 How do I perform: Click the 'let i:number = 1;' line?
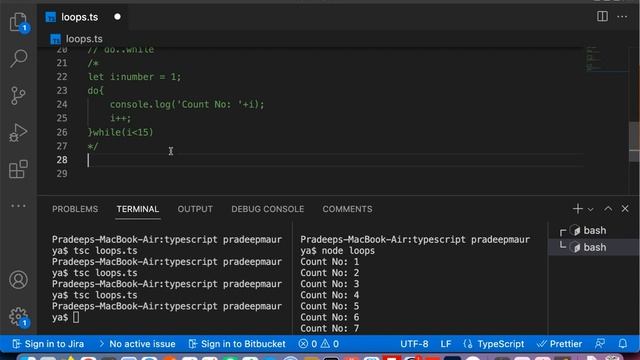(x=134, y=77)
